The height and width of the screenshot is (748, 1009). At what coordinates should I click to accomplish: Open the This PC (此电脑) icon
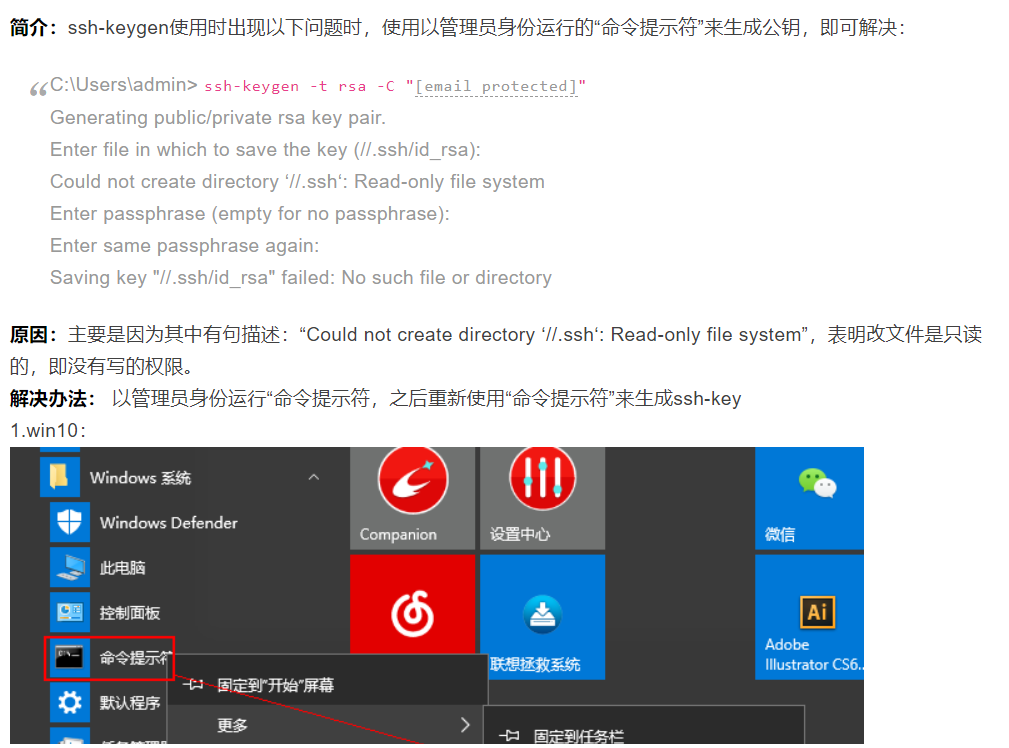pyautogui.click(x=69, y=568)
